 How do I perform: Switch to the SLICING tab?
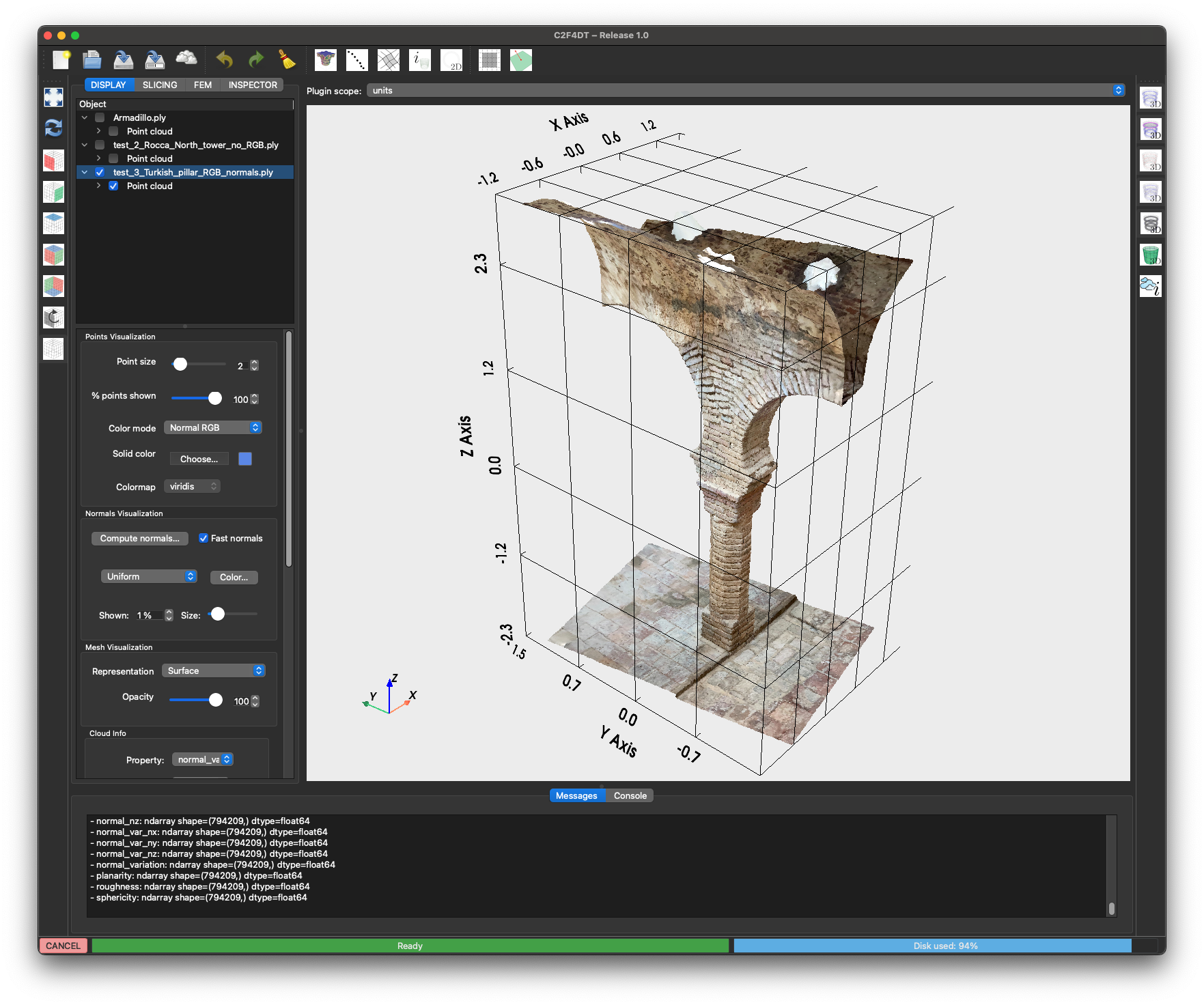160,85
